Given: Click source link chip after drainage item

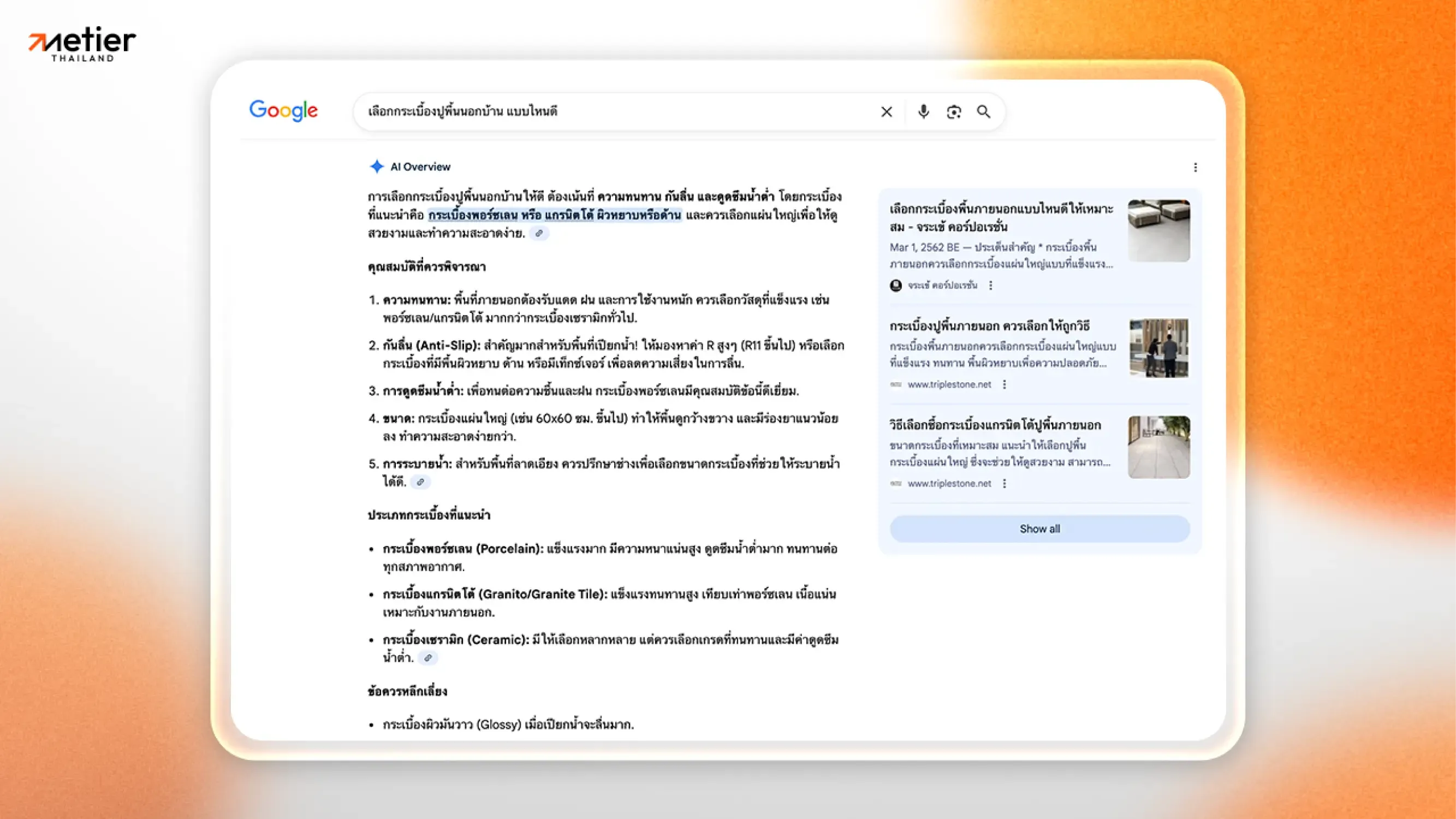Looking at the screenshot, I should (420, 482).
